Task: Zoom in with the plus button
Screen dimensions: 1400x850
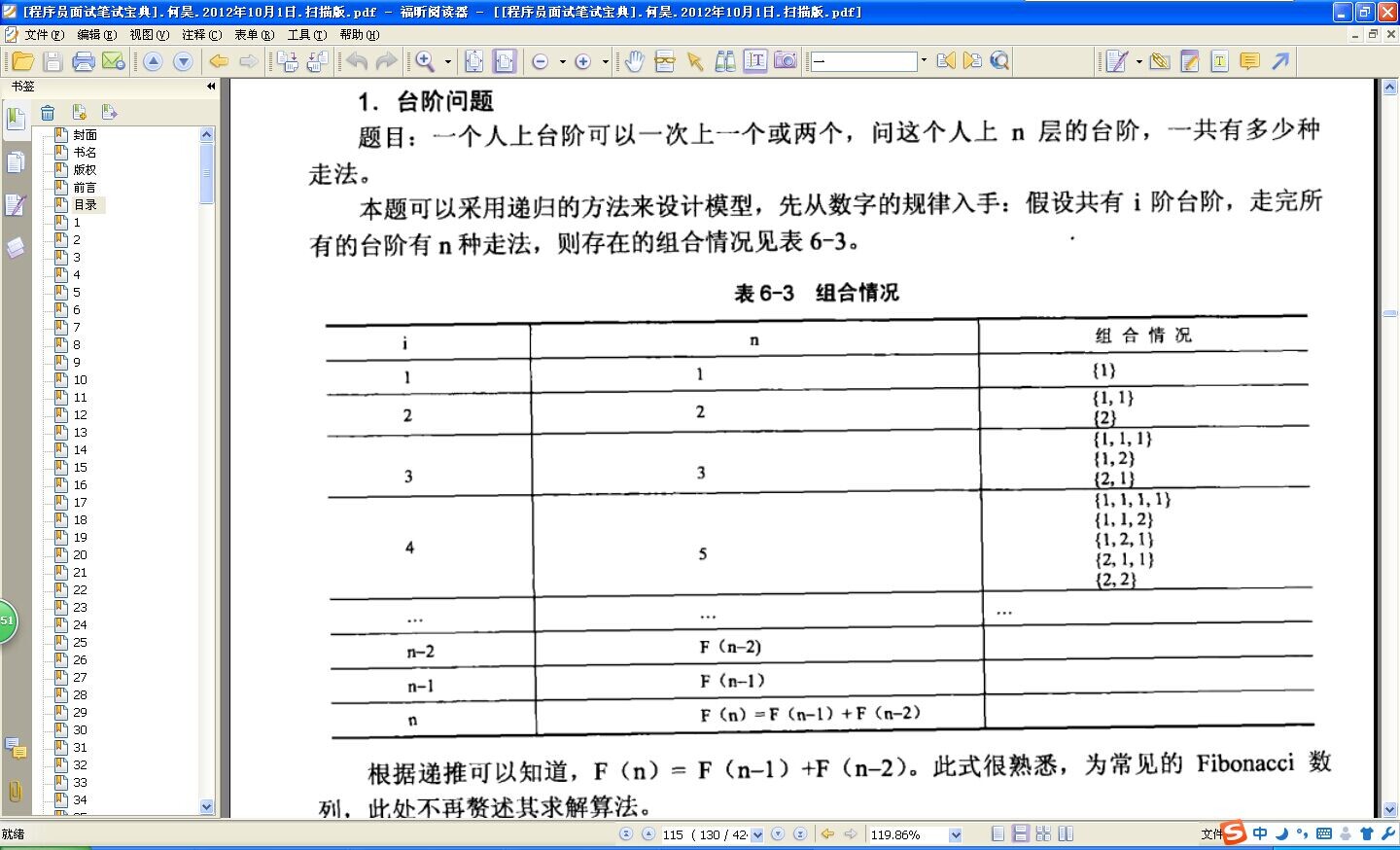Action: pos(583,61)
